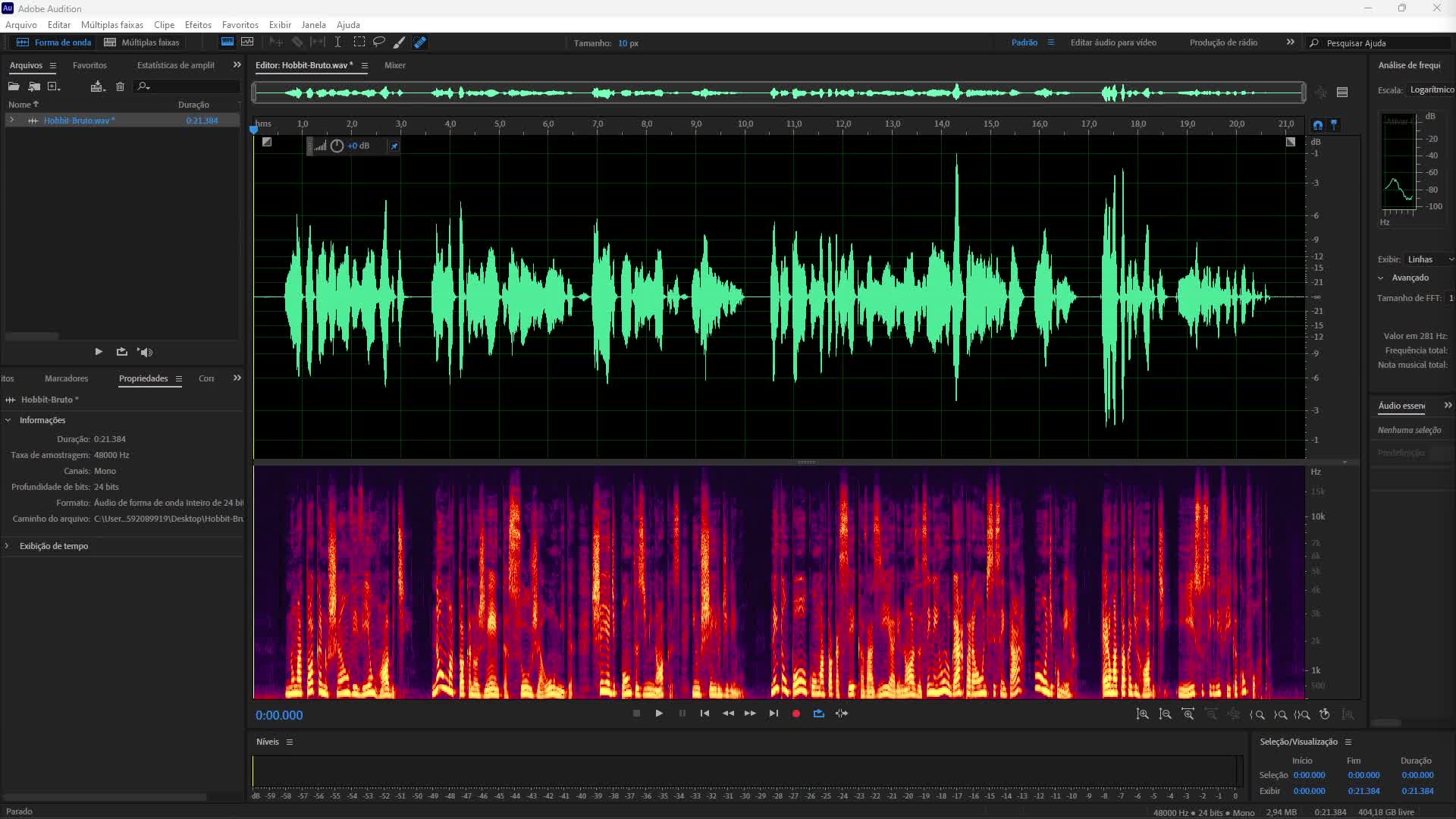
Task: Select Editar áudio para vídeo workspace
Action: point(1113,42)
